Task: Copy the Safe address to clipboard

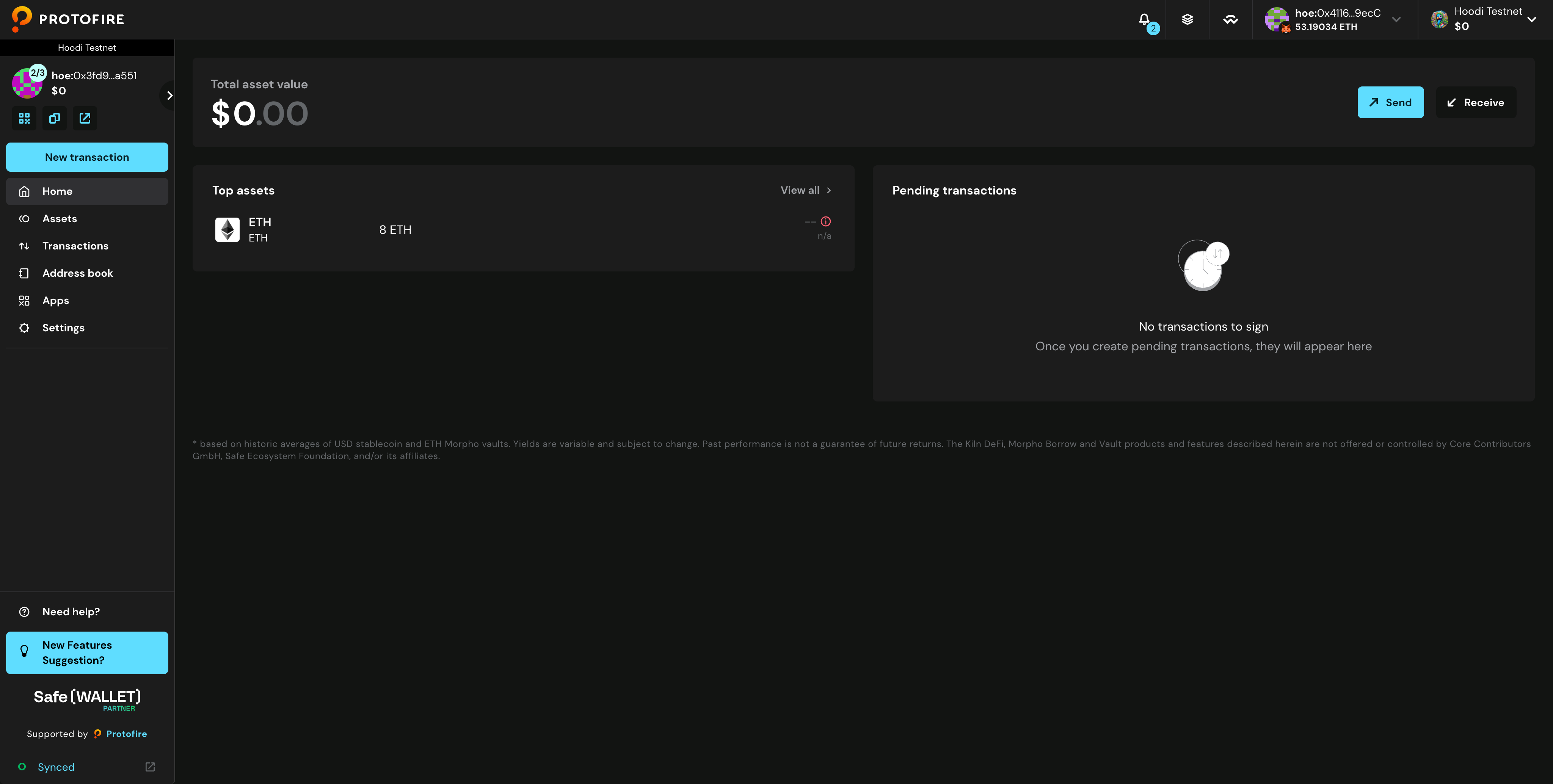Action: [x=54, y=118]
